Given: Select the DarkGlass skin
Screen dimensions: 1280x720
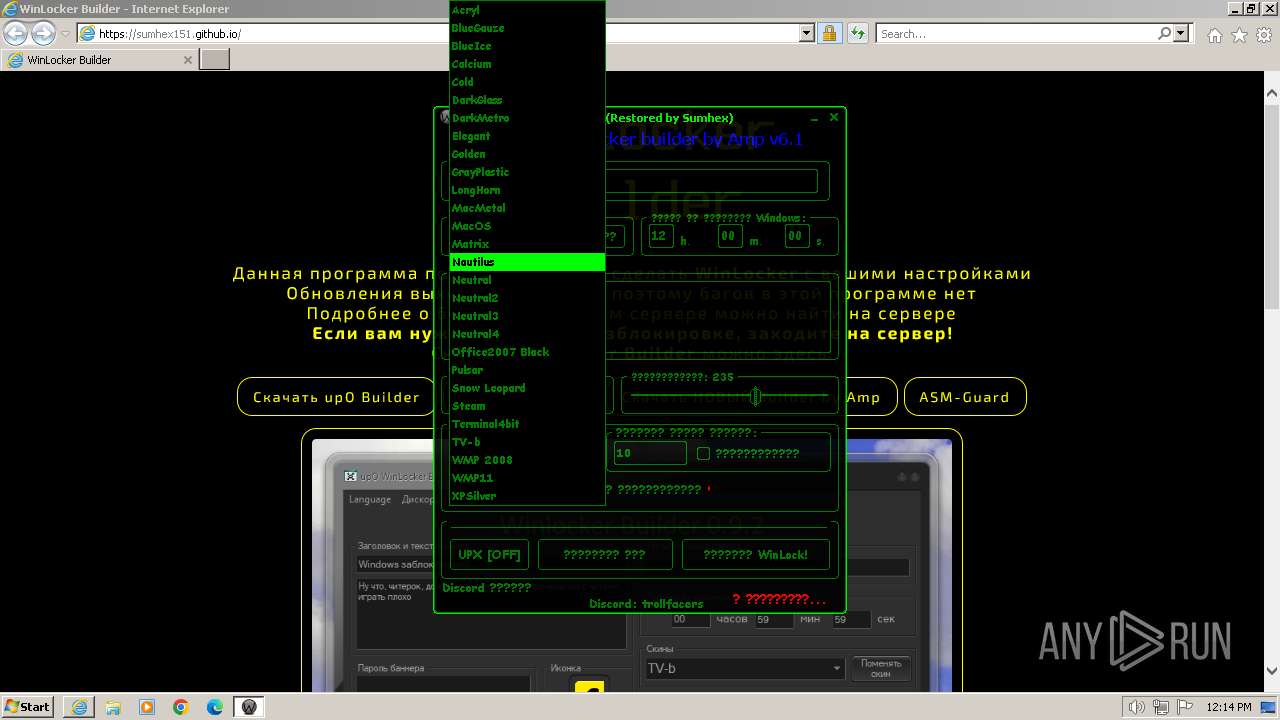Looking at the screenshot, I should click(x=527, y=100).
